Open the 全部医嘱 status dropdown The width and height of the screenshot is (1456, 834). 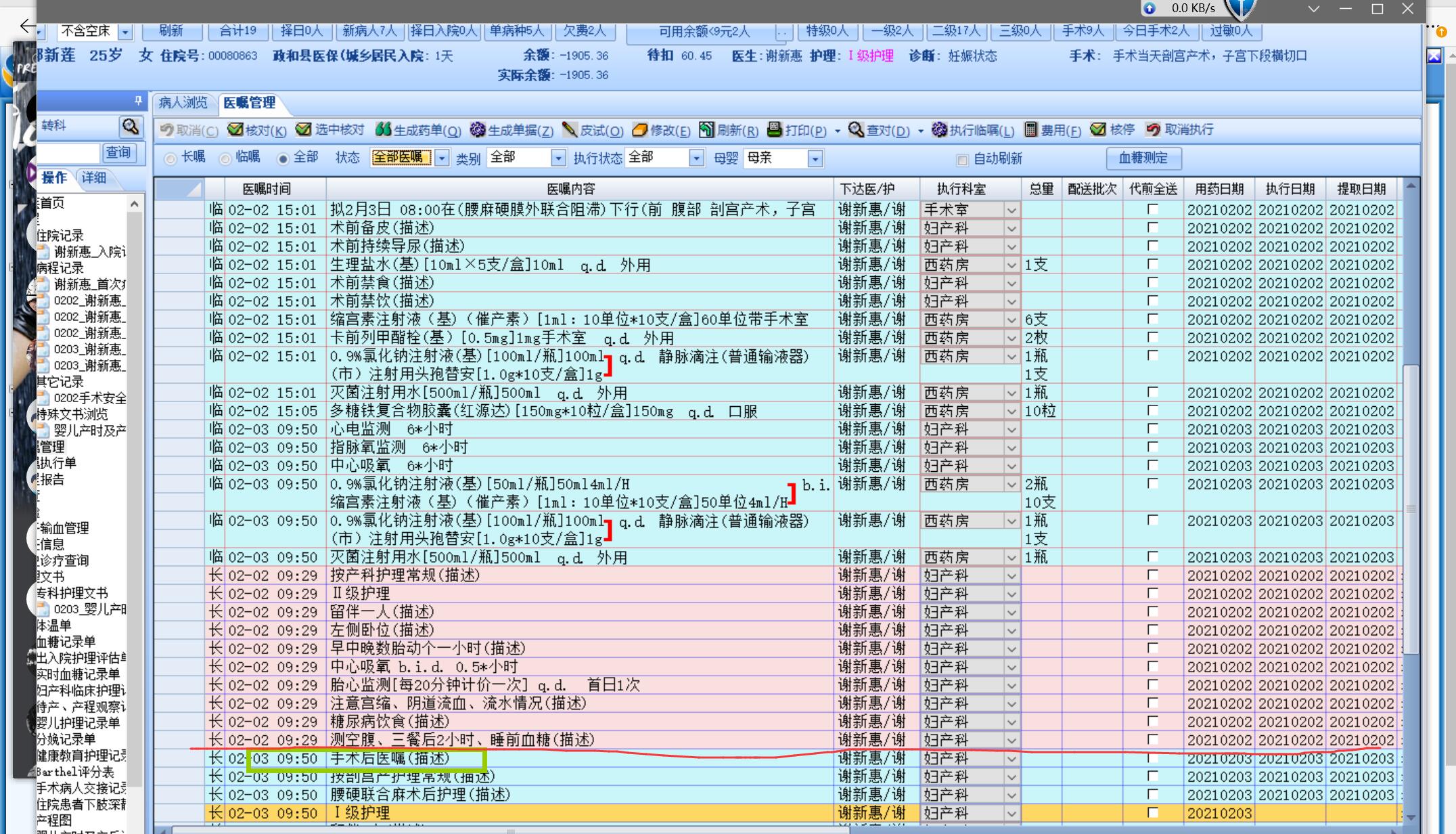coord(442,158)
